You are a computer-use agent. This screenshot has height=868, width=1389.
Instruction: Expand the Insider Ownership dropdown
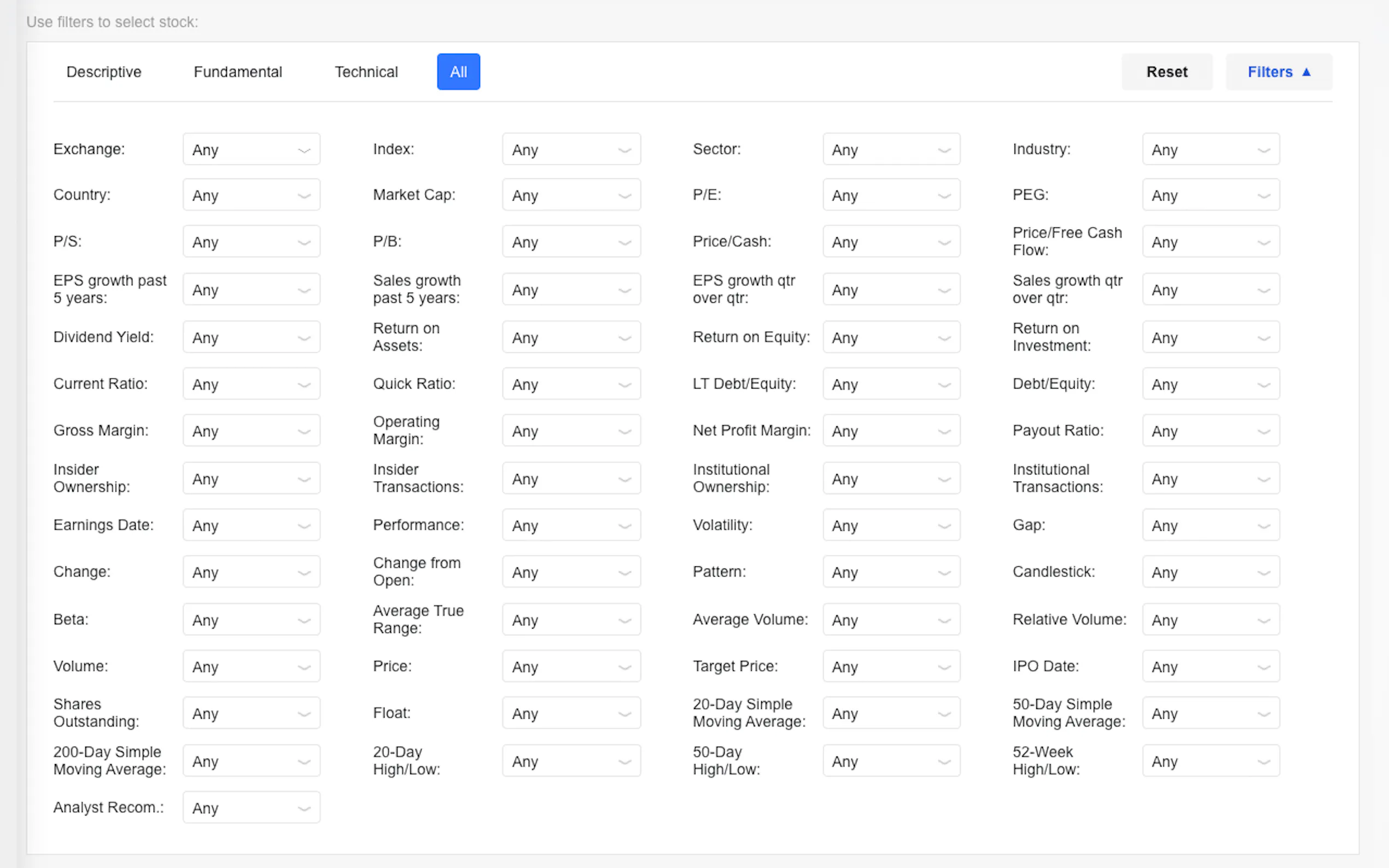pyautogui.click(x=251, y=478)
